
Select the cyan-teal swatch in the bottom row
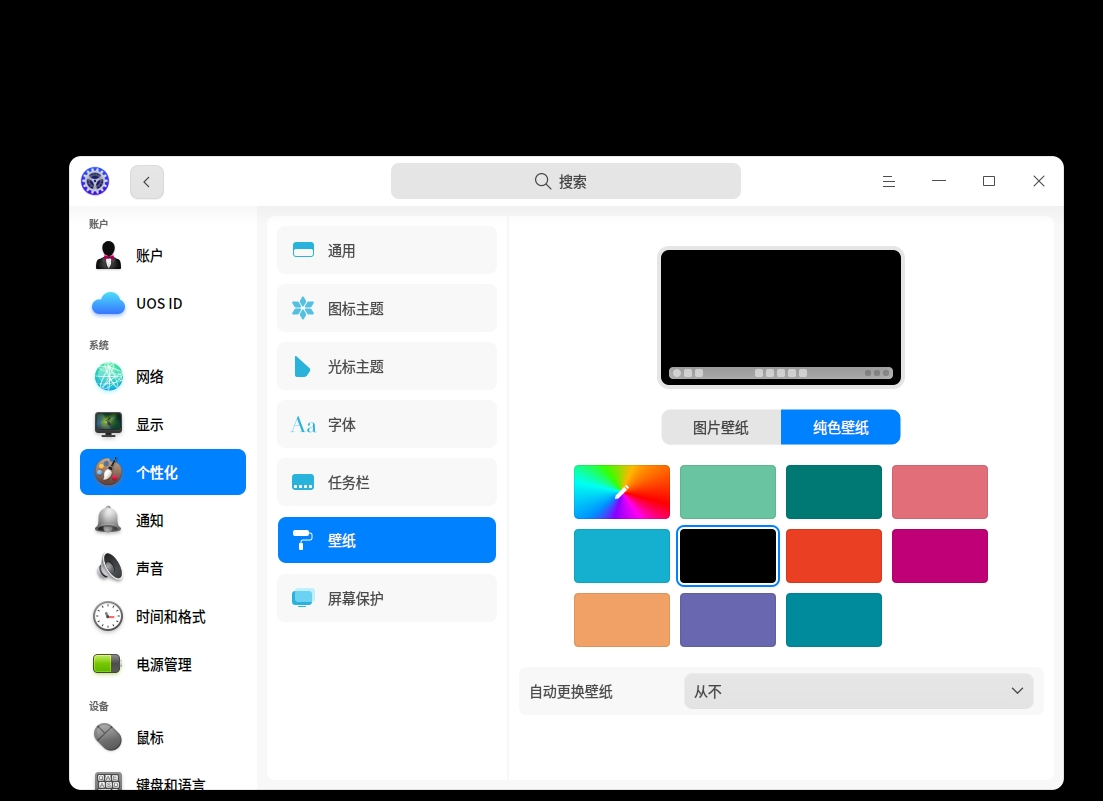click(834, 620)
